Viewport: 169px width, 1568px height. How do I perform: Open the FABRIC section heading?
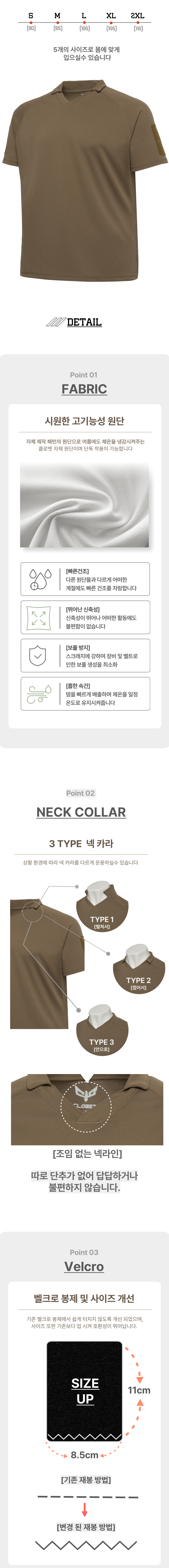(84, 389)
